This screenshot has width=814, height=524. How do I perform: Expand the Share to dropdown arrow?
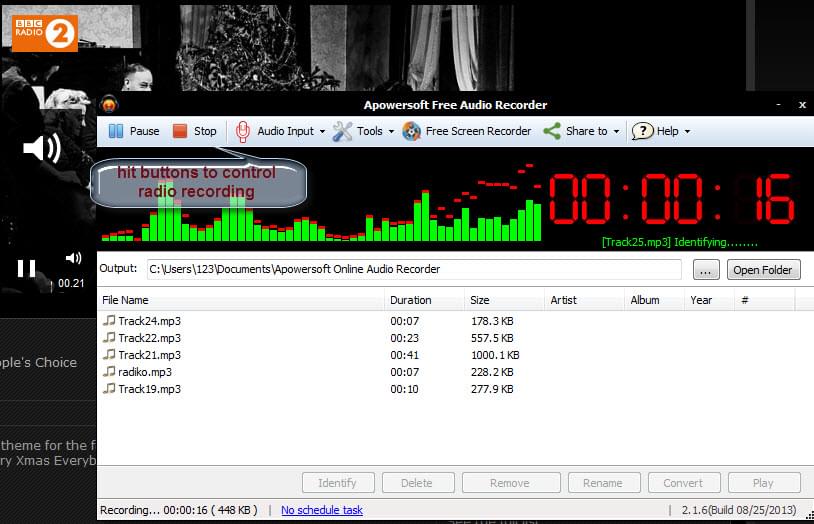tap(616, 131)
